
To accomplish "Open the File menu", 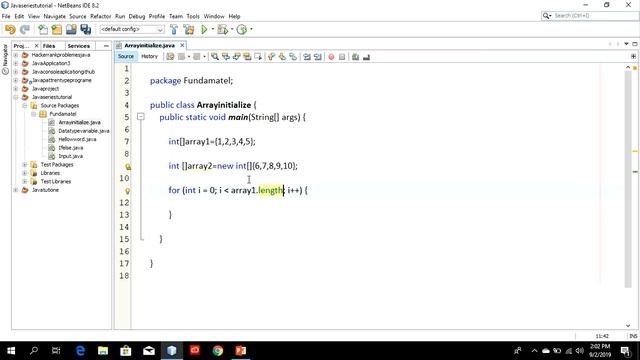I will (6, 16).
